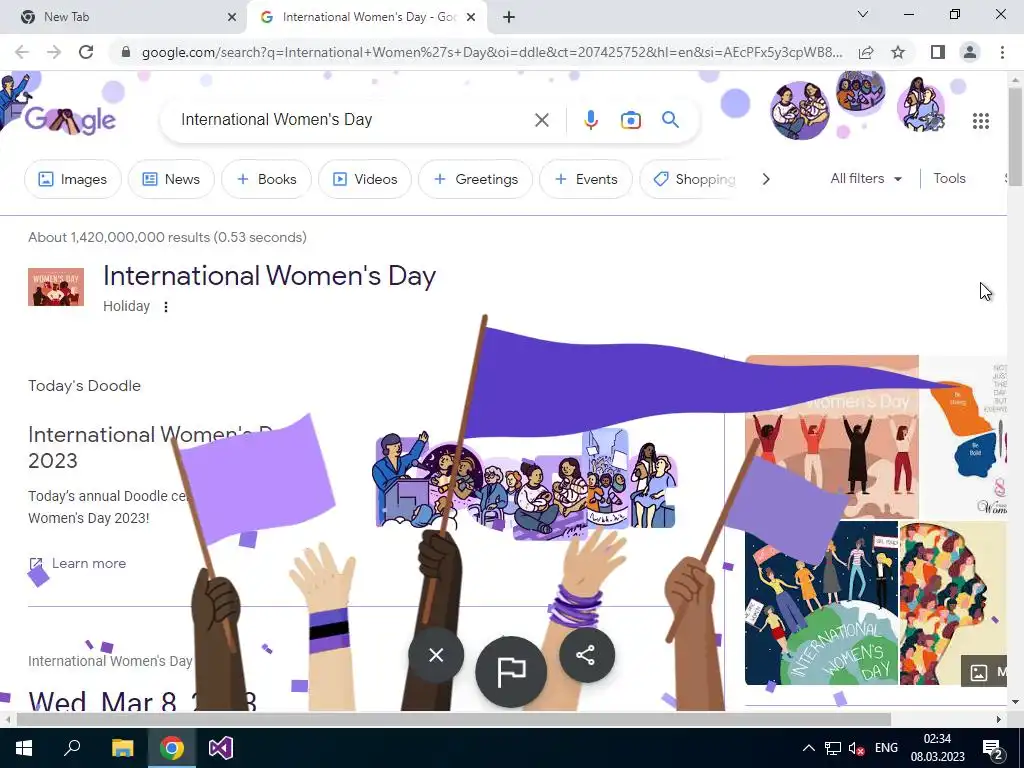Close the International Women's Day tab

471,18
